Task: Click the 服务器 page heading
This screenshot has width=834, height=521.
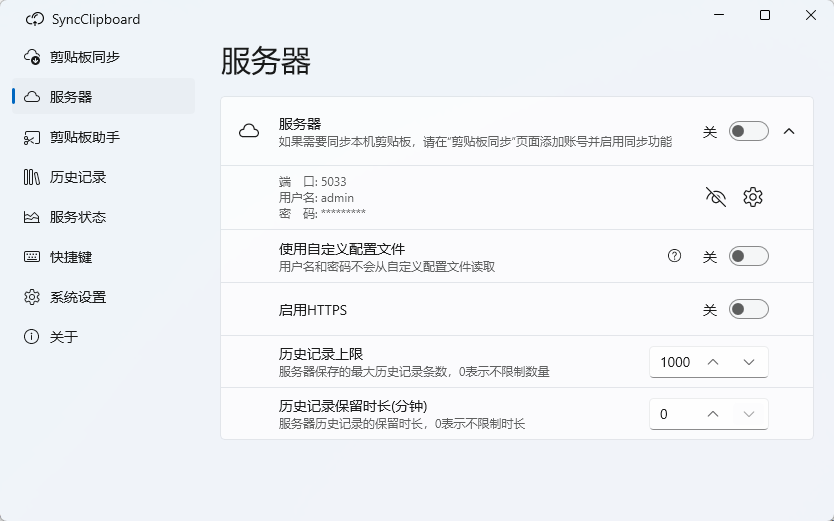Action: [x=265, y=61]
